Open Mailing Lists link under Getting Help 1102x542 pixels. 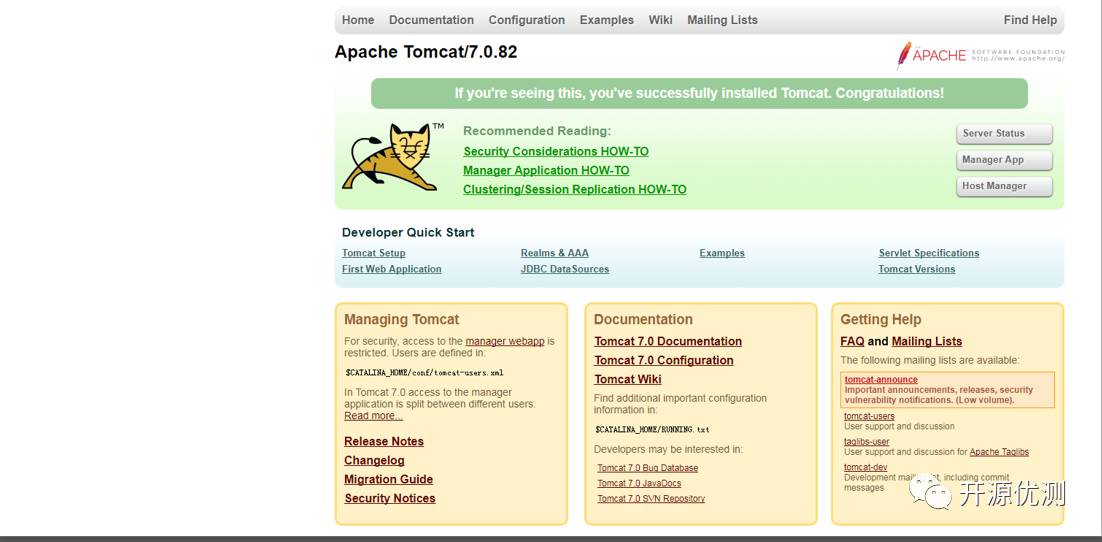pos(927,342)
